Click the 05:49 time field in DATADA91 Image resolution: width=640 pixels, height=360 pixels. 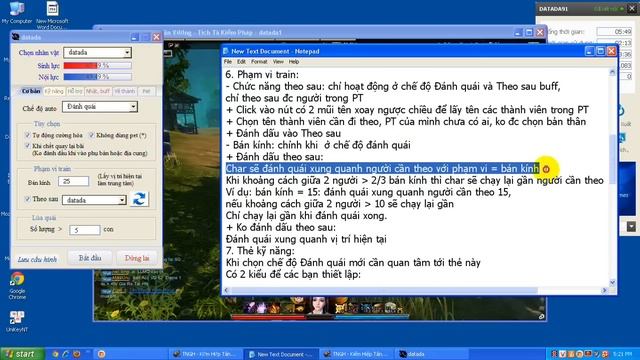(x=614, y=31)
